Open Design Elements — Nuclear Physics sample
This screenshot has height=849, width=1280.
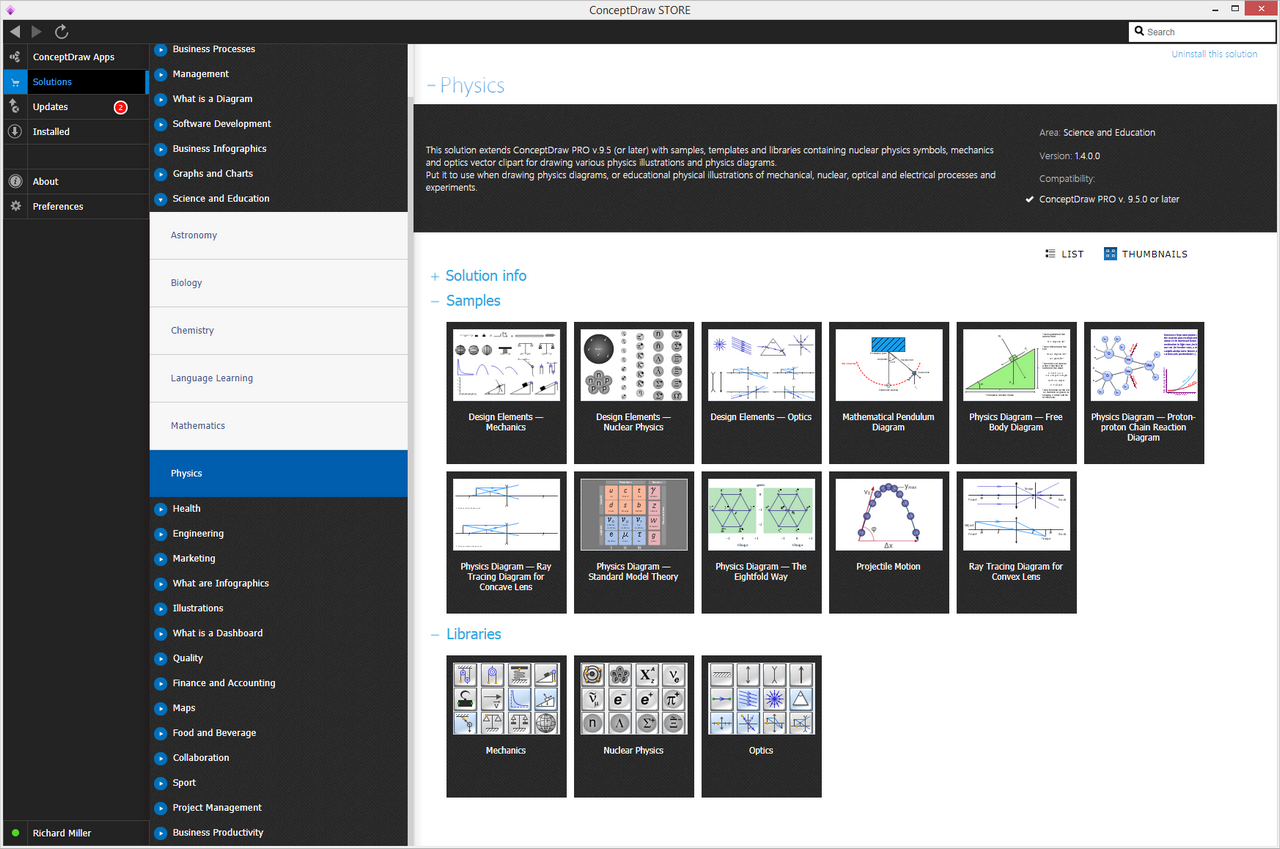tap(634, 393)
